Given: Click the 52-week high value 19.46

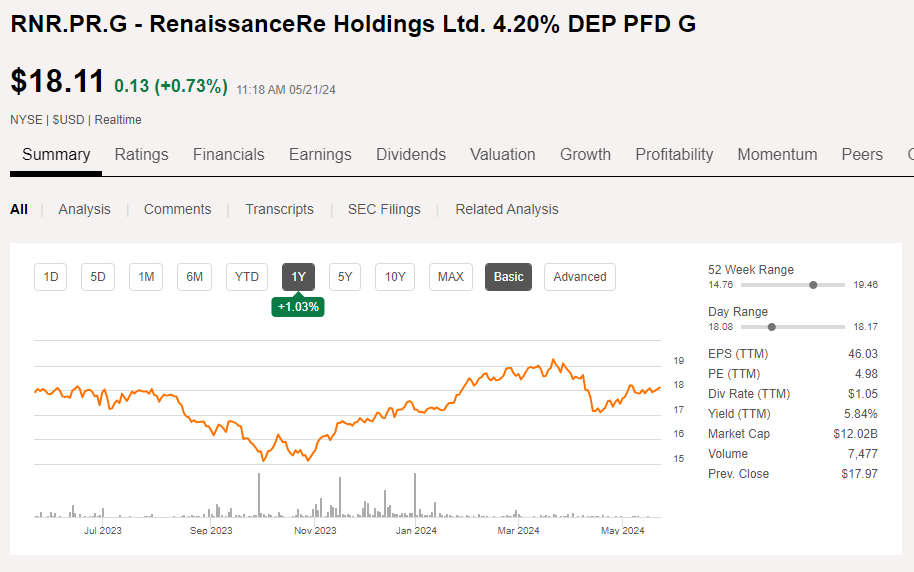Looking at the screenshot, I should point(866,285).
